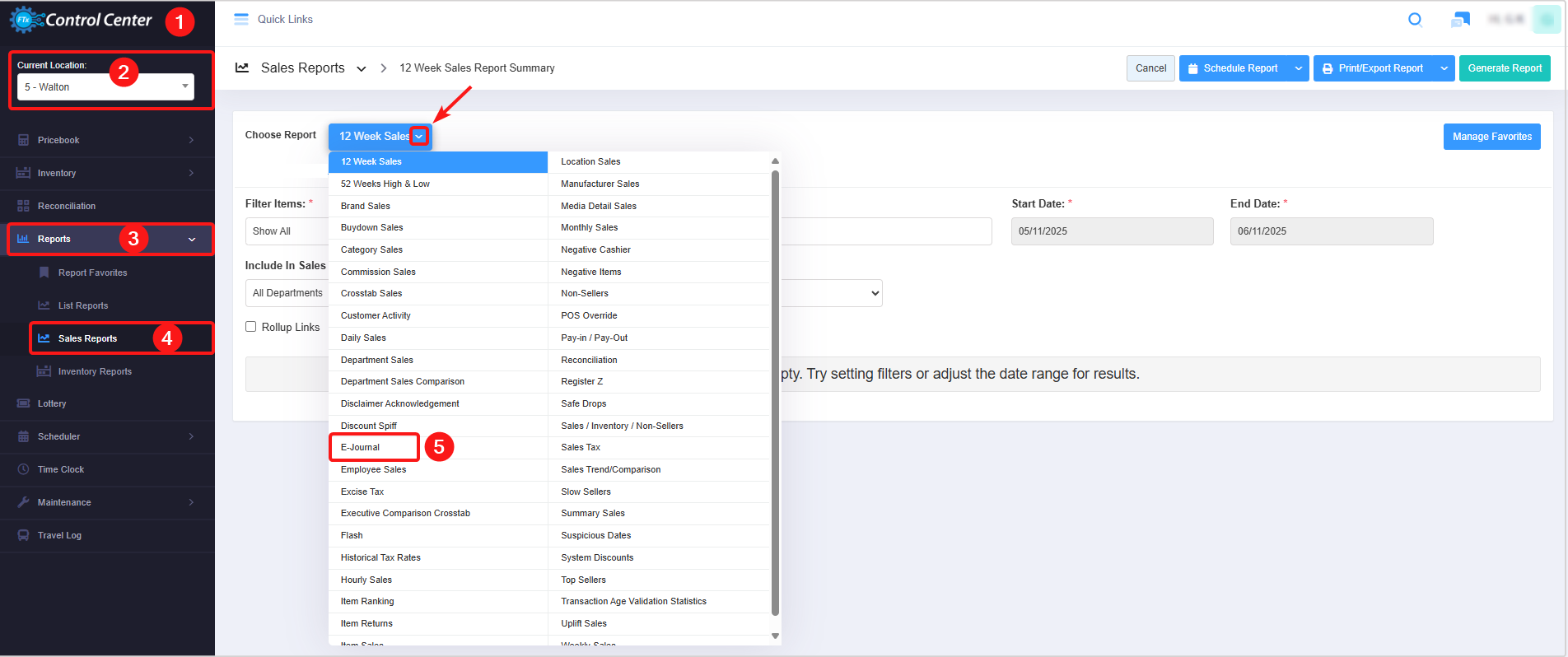Click the report list scrollbar down arrow
The width and height of the screenshot is (1568, 657).
click(x=775, y=636)
